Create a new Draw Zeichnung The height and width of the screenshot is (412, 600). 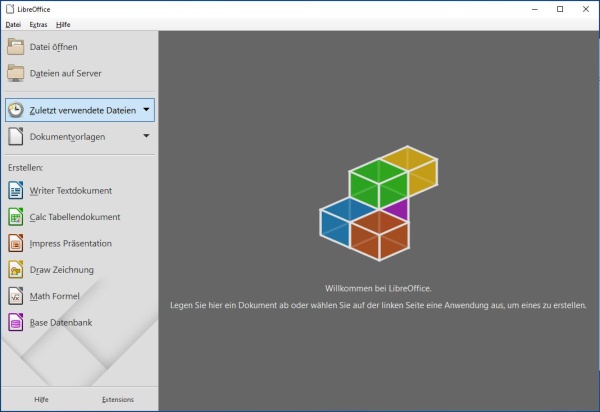pyautogui.click(x=62, y=270)
